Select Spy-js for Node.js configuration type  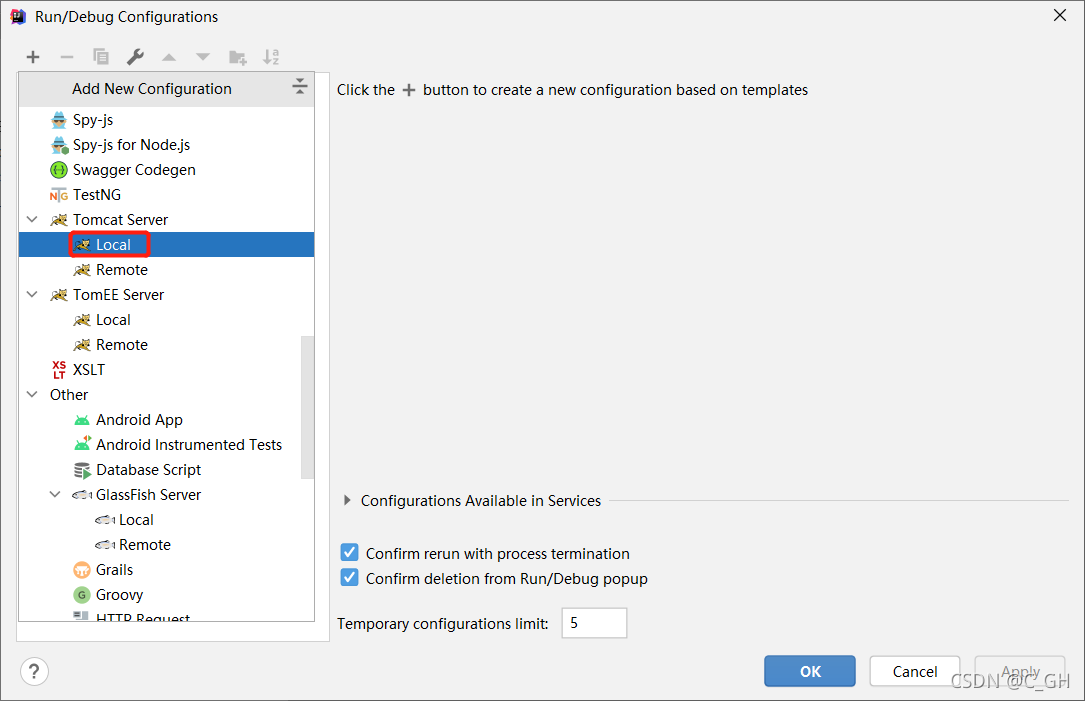click(x=166, y=145)
